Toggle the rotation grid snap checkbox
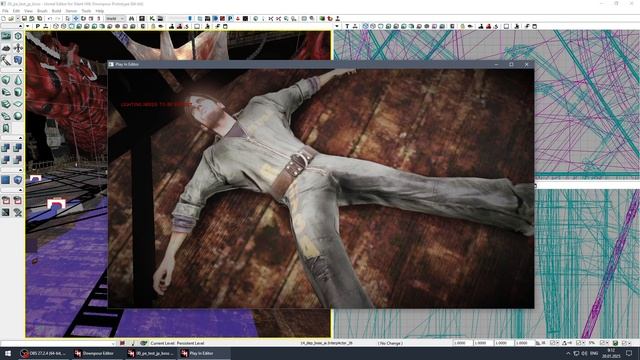The width and height of the screenshot is (640, 360). pyautogui.click(x=579, y=343)
